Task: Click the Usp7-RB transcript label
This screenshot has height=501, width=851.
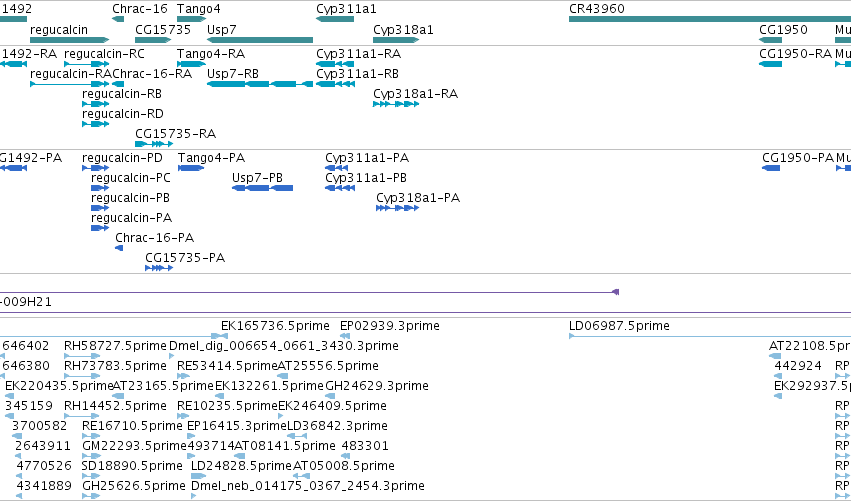Action: coord(233,74)
